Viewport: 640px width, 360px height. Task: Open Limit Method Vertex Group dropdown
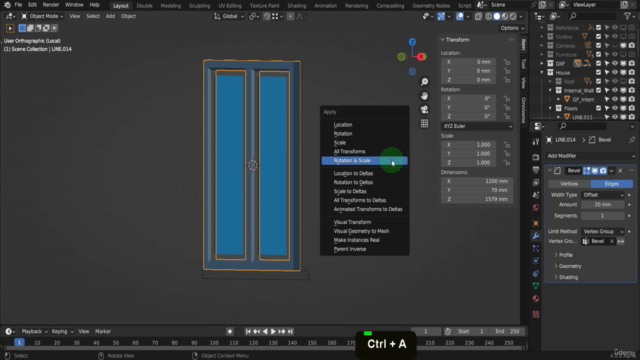[603, 231]
